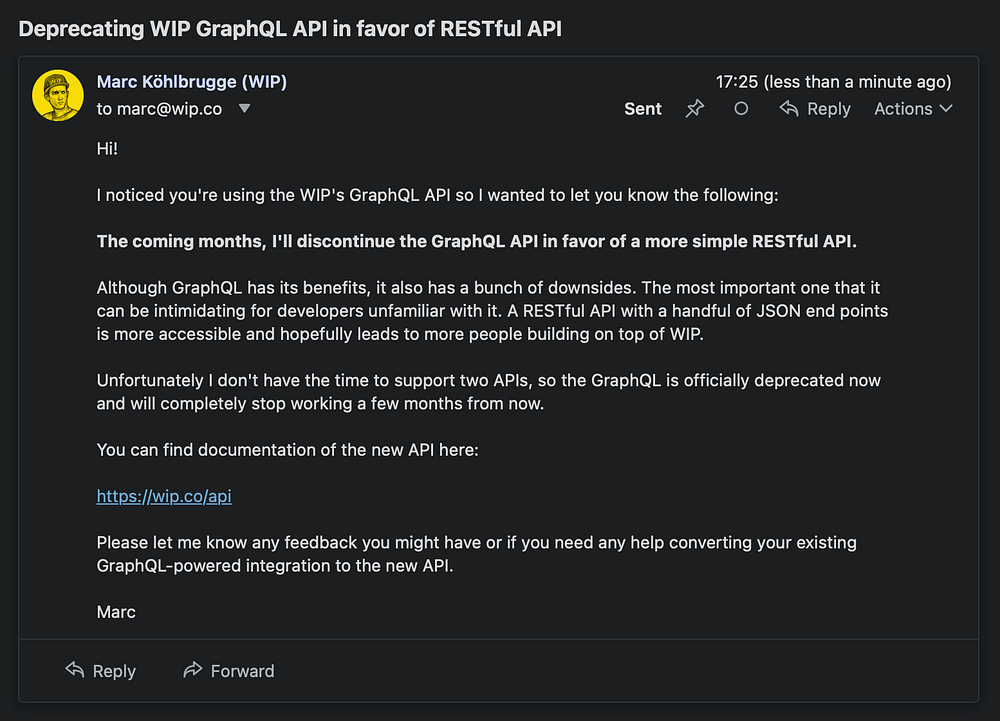Click the subject line 'Deprecating WIP GraphQL API'
This screenshot has width=1000, height=721.
point(290,29)
